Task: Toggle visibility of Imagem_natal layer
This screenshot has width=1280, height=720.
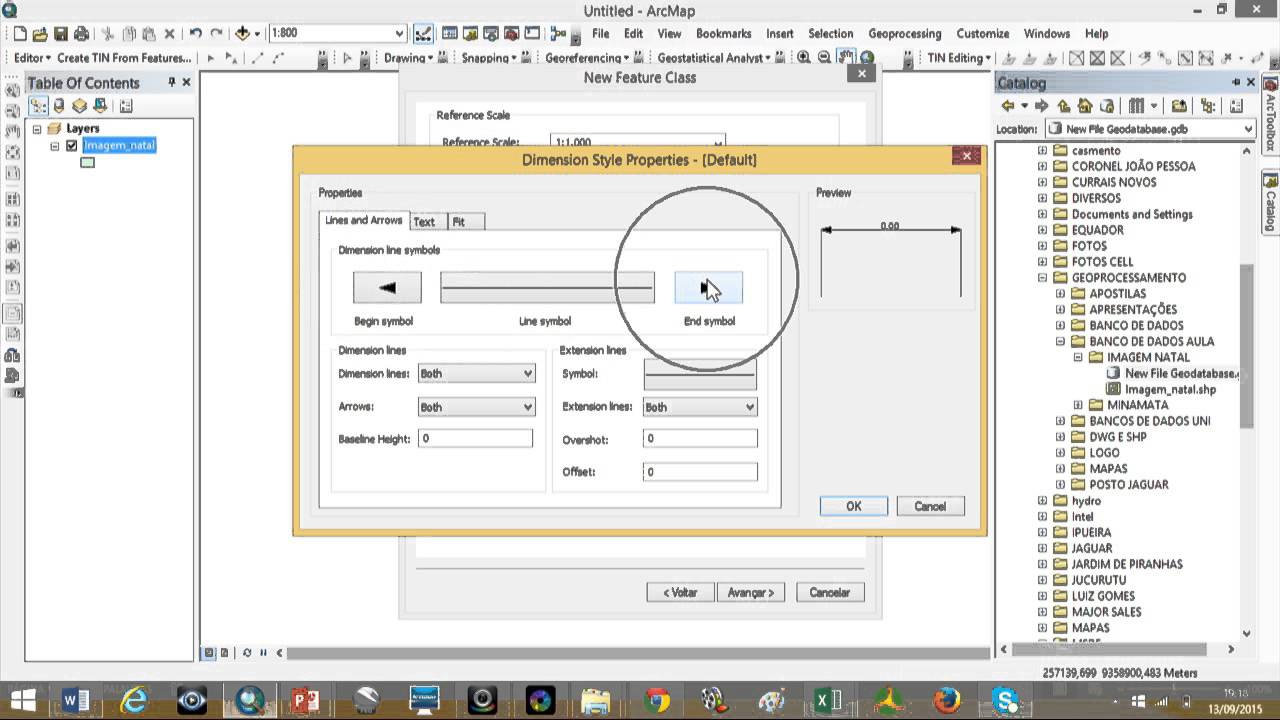Action: (71, 146)
